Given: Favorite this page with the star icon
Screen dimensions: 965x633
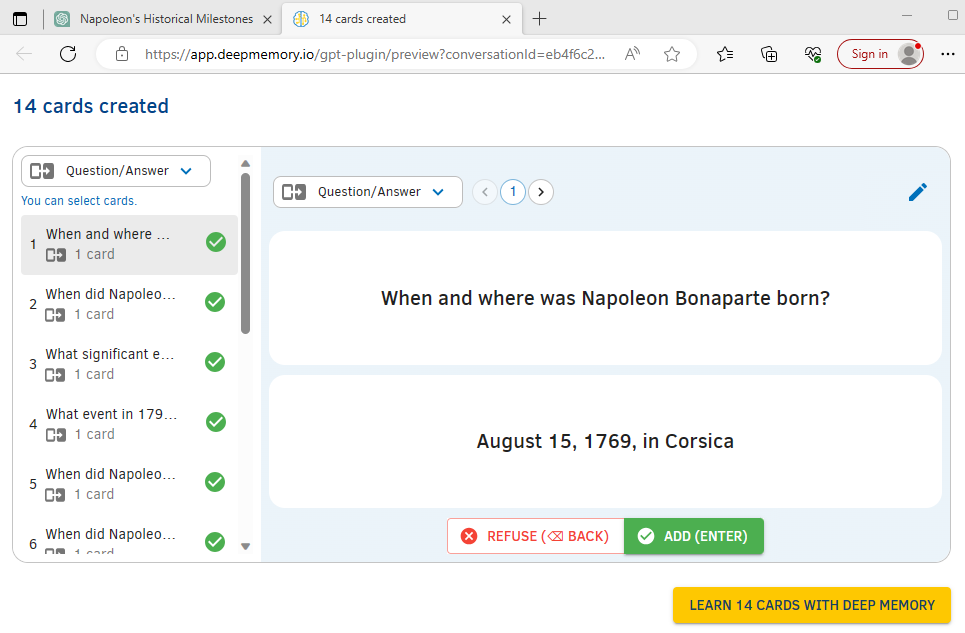Looking at the screenshot, I should click(672, 54).
